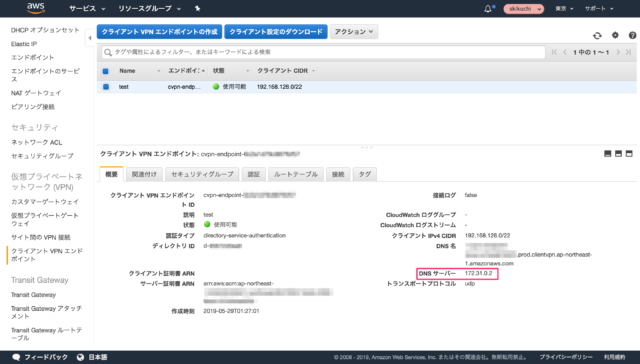The image size is (640, 364).
Task: Open the サービス dropdown menu
Action: pyautogui.click(x=87, y=8)
